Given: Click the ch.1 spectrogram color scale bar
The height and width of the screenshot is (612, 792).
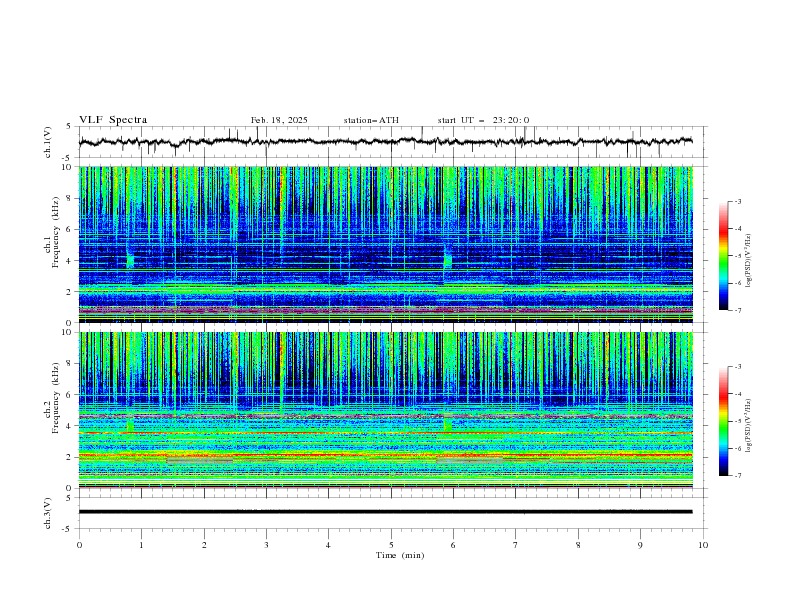Looking at the screenshot, I should (x=723, y=255).
